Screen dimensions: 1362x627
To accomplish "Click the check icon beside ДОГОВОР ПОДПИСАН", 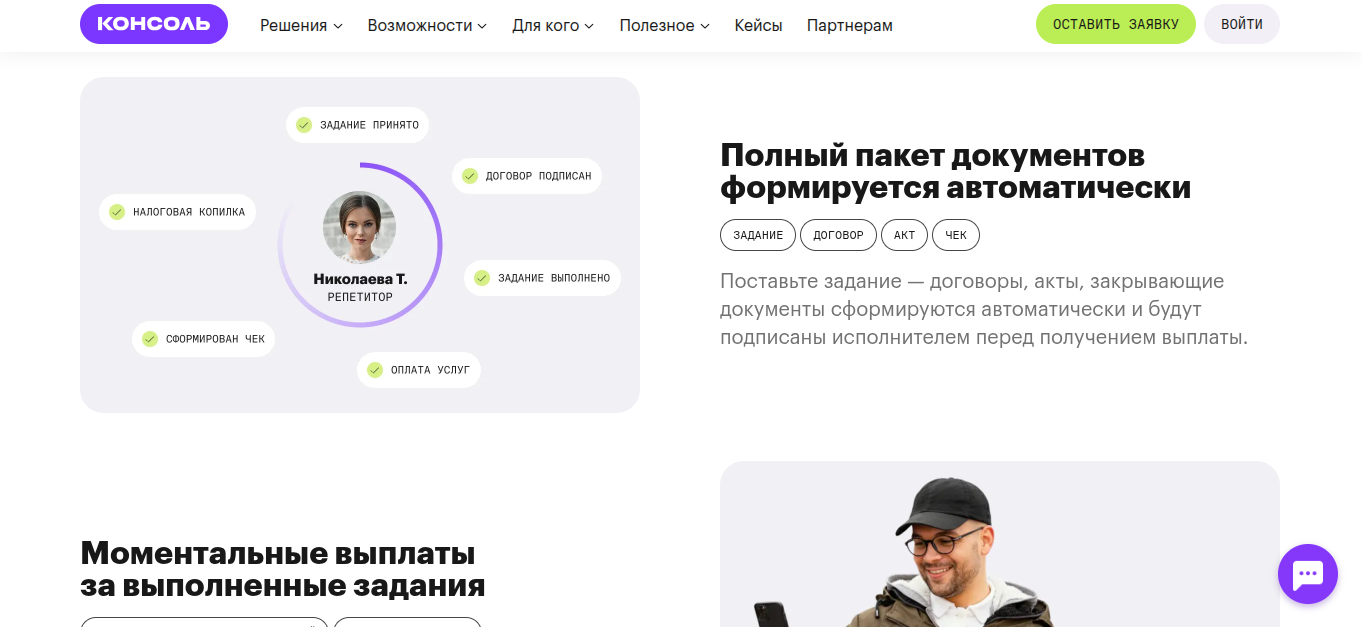I will pos(470,176).
